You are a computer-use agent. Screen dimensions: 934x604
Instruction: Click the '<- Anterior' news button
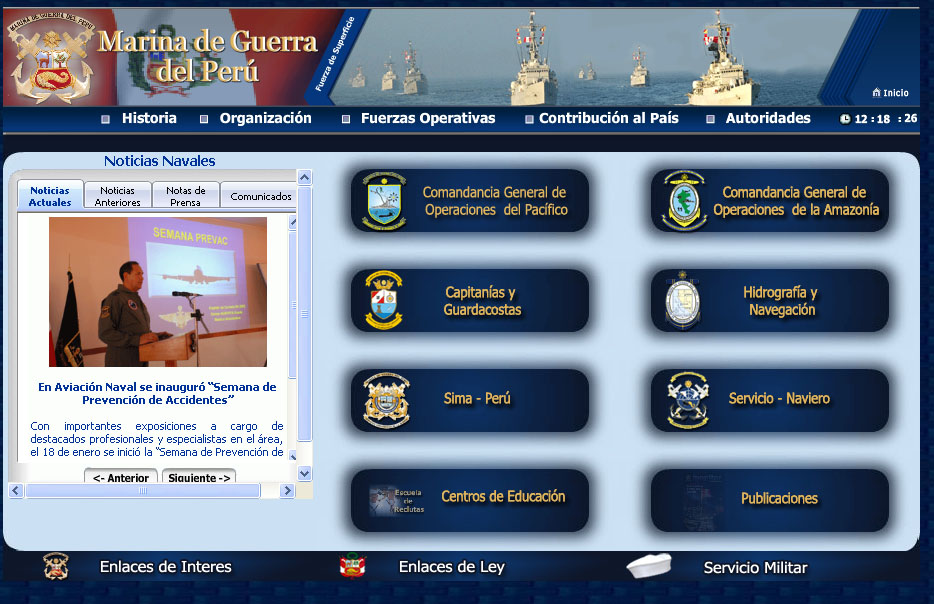pos(121,477)
